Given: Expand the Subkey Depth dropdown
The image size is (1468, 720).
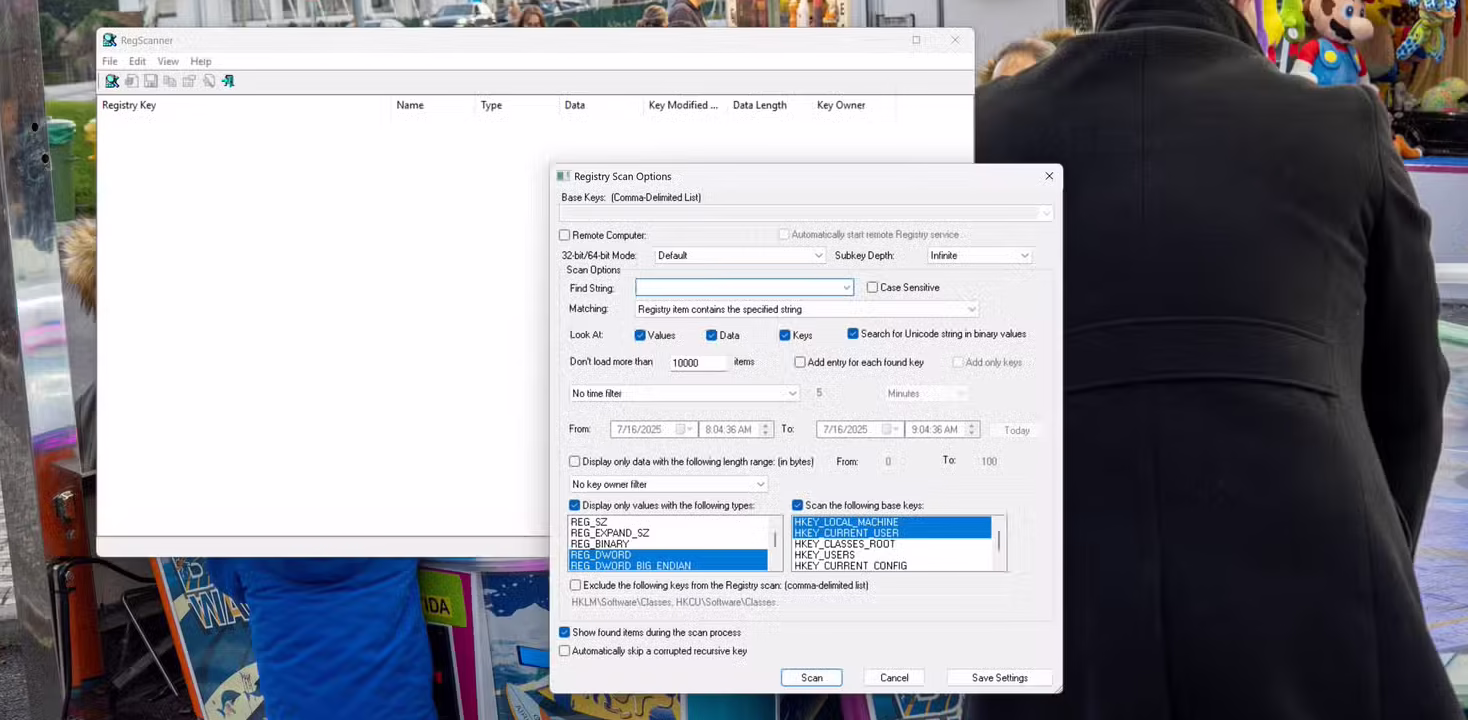Looking at the screenshot, I should 1024,255.
